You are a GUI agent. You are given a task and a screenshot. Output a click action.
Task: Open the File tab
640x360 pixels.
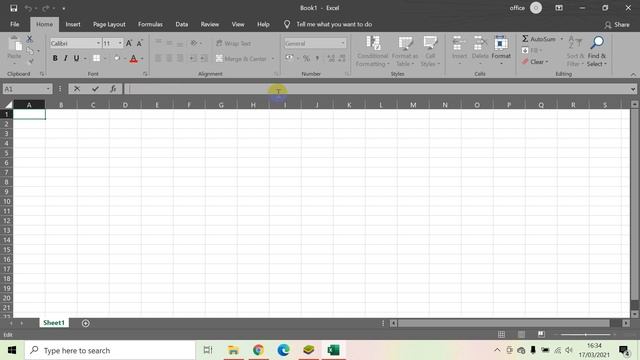[x=15, y=24]
